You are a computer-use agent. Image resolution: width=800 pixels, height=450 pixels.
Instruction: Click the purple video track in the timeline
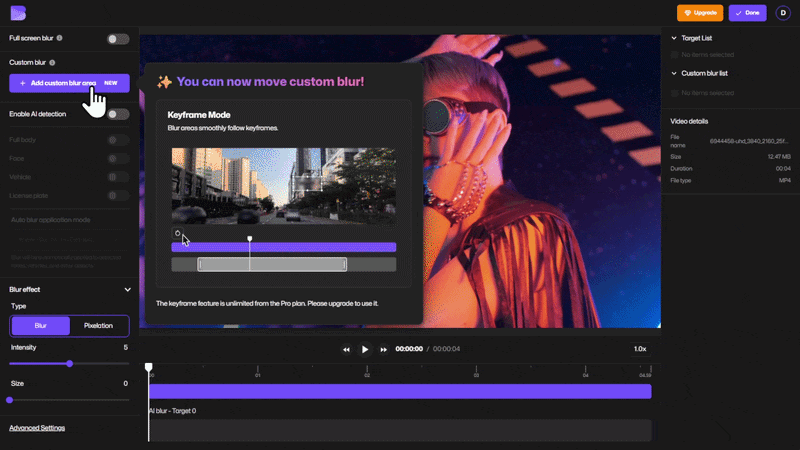(400, 391)
